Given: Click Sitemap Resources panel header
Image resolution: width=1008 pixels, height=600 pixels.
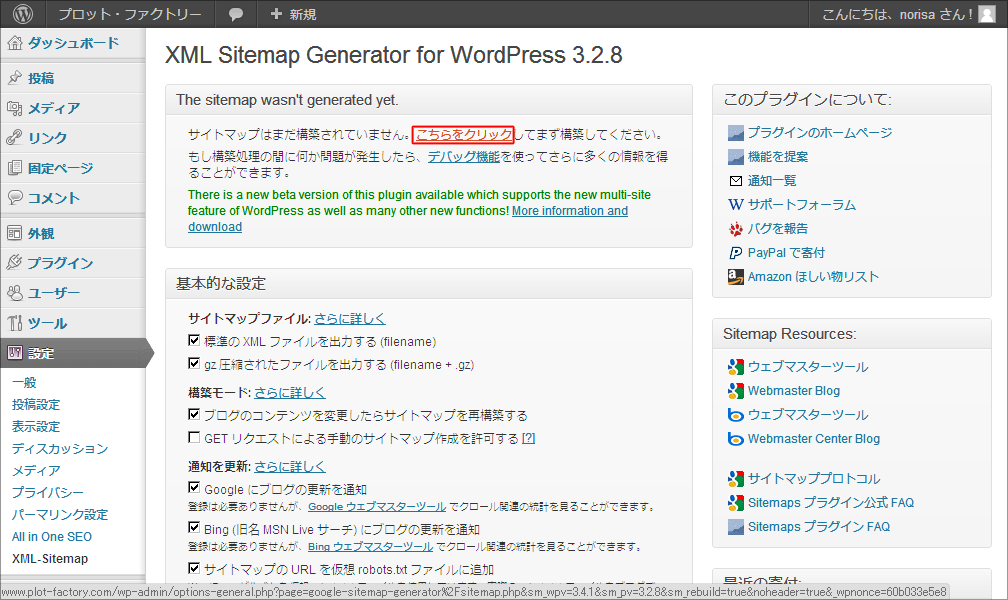Looking at the screenshot, I should [x=852, y=334].
